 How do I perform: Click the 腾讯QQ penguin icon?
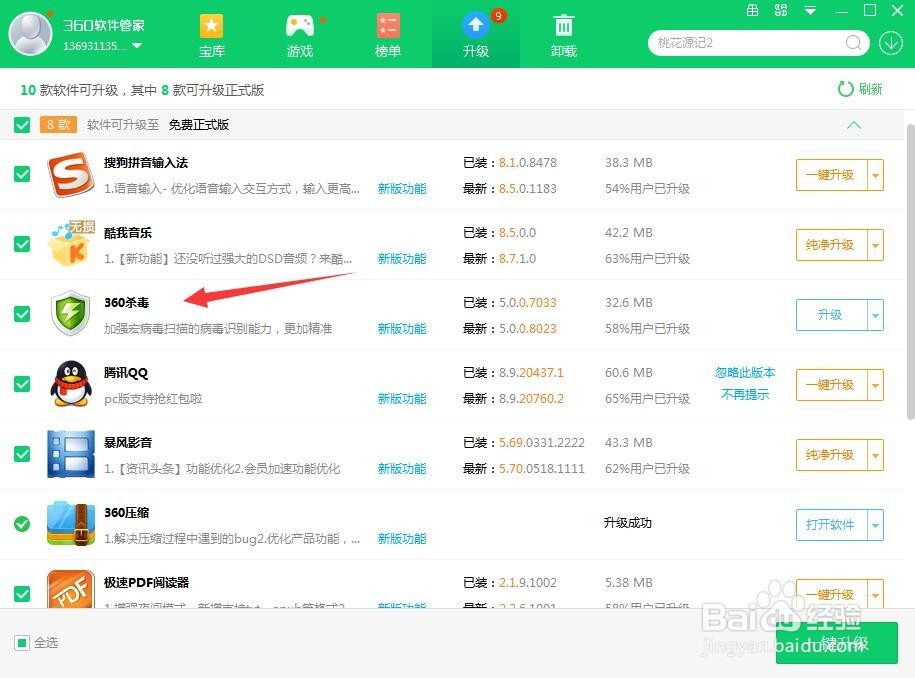[x=71, y=384]
